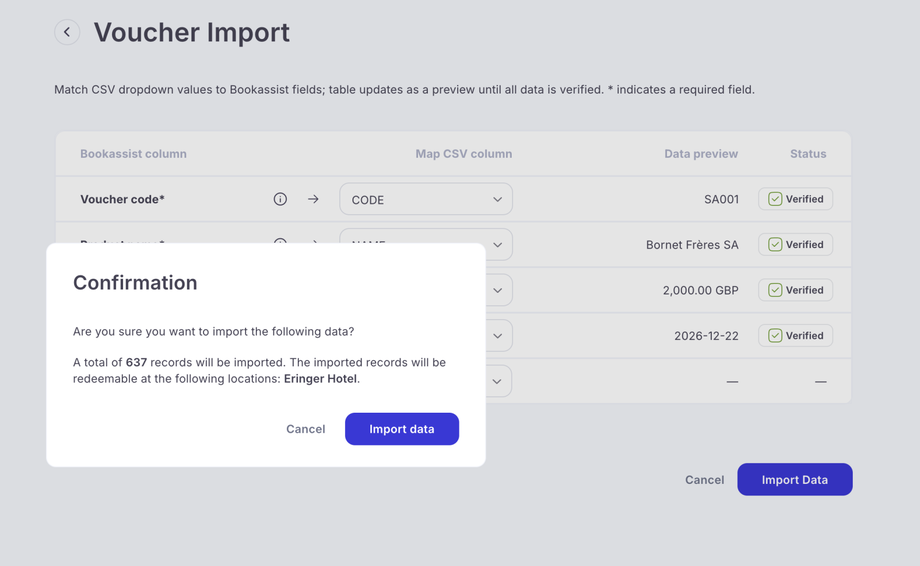
Task: Cancel the Confirmation dialog
Action: pos(305,429)
